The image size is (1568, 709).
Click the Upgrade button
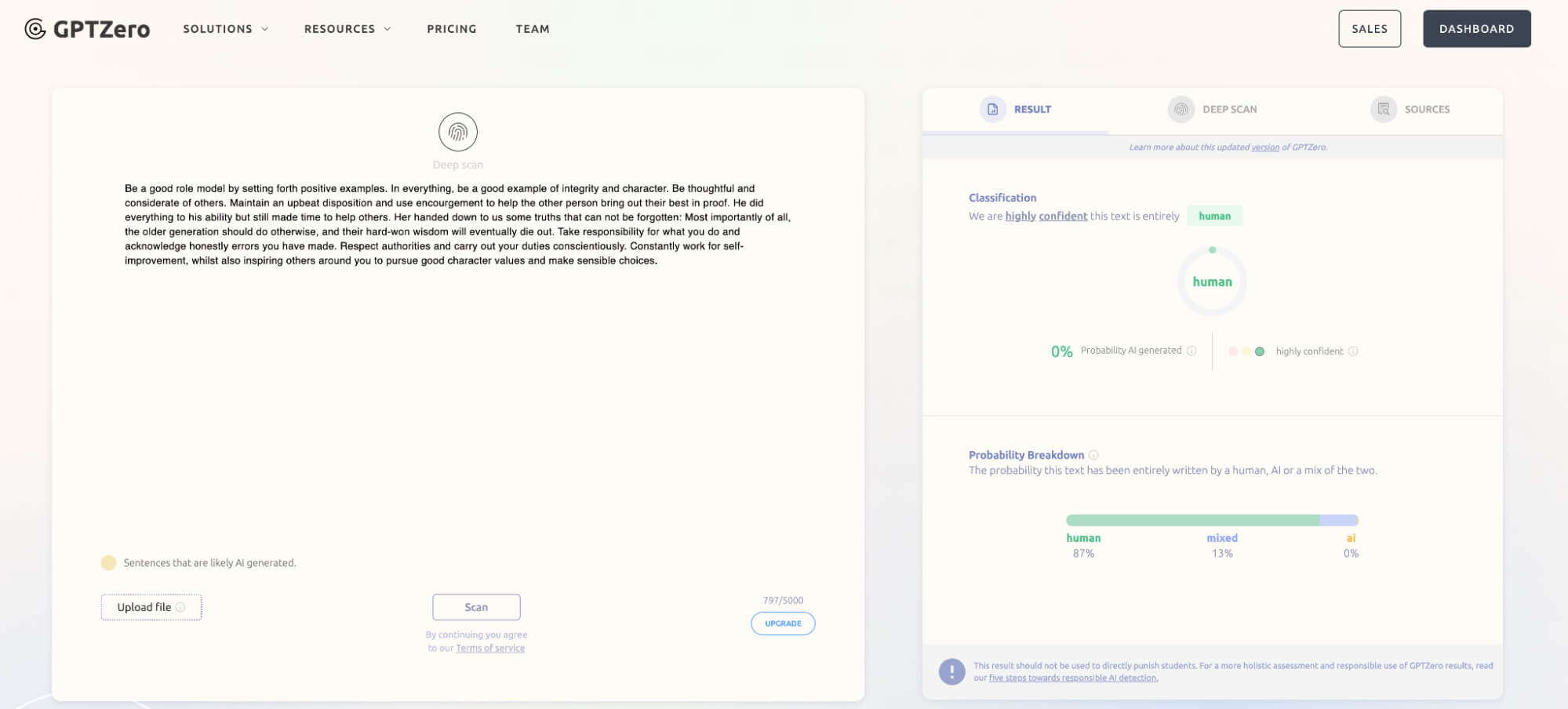783,624
